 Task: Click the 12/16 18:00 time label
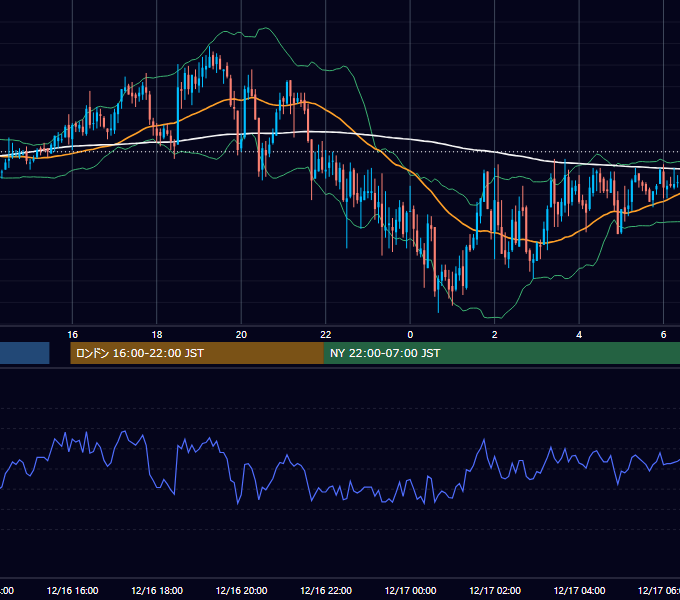coord(157,590)
